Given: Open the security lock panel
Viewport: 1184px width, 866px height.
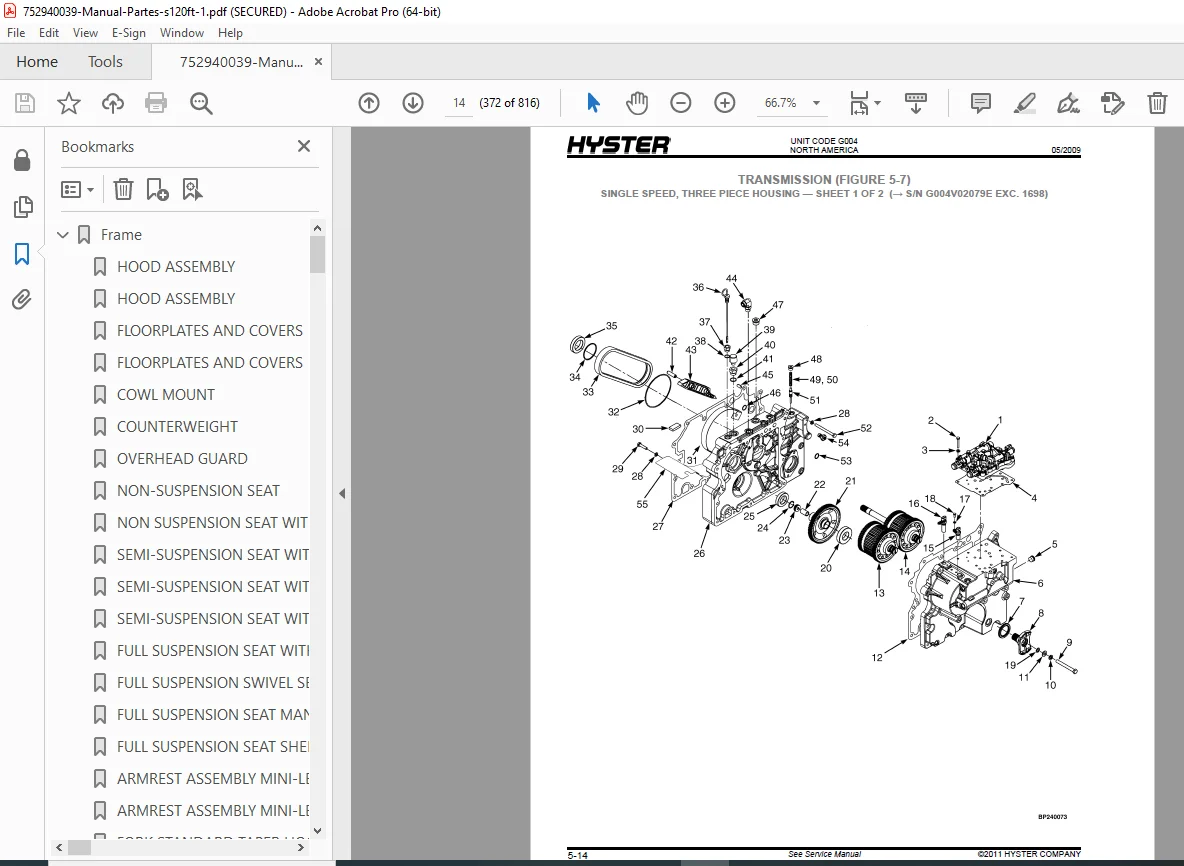Looking at the screenshot, I should pos(22,159).
